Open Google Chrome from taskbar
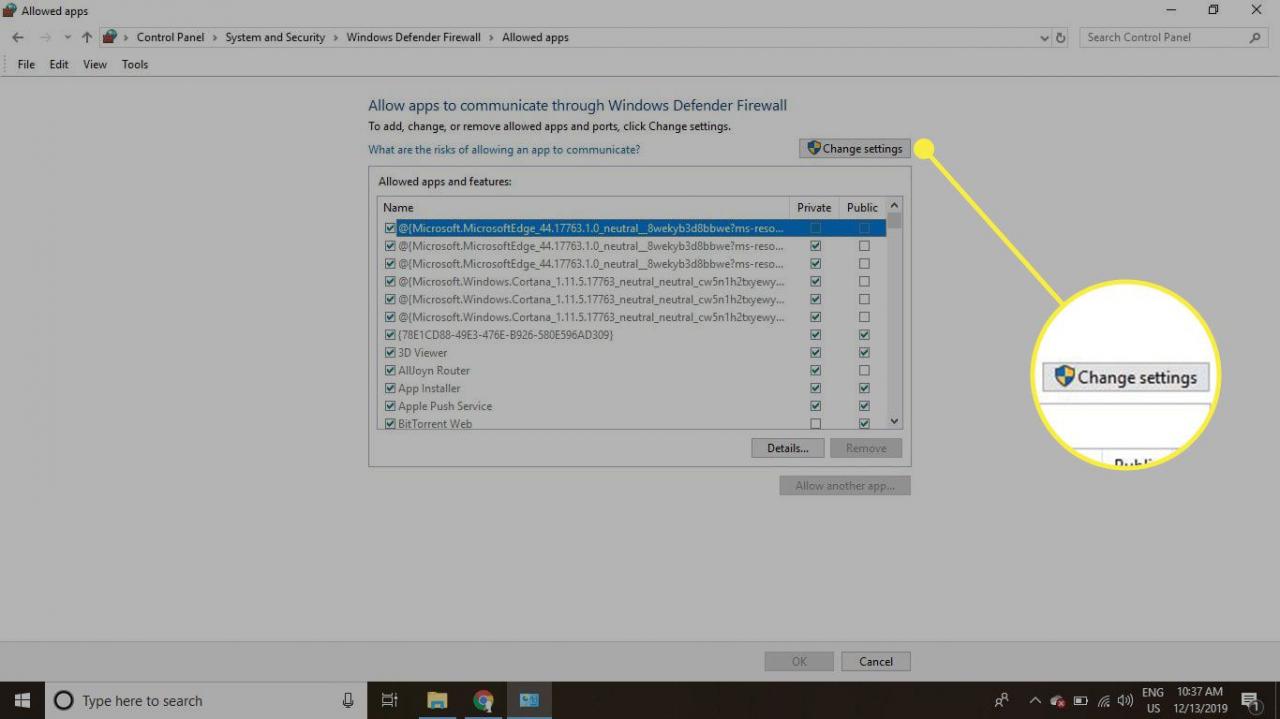 483,700
